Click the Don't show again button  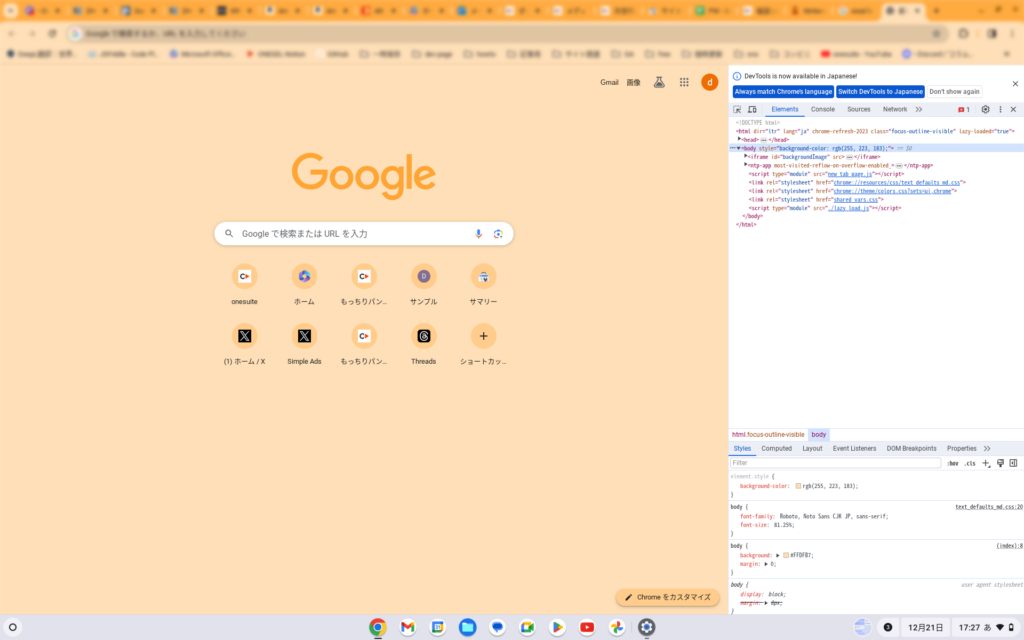(954, 91)
